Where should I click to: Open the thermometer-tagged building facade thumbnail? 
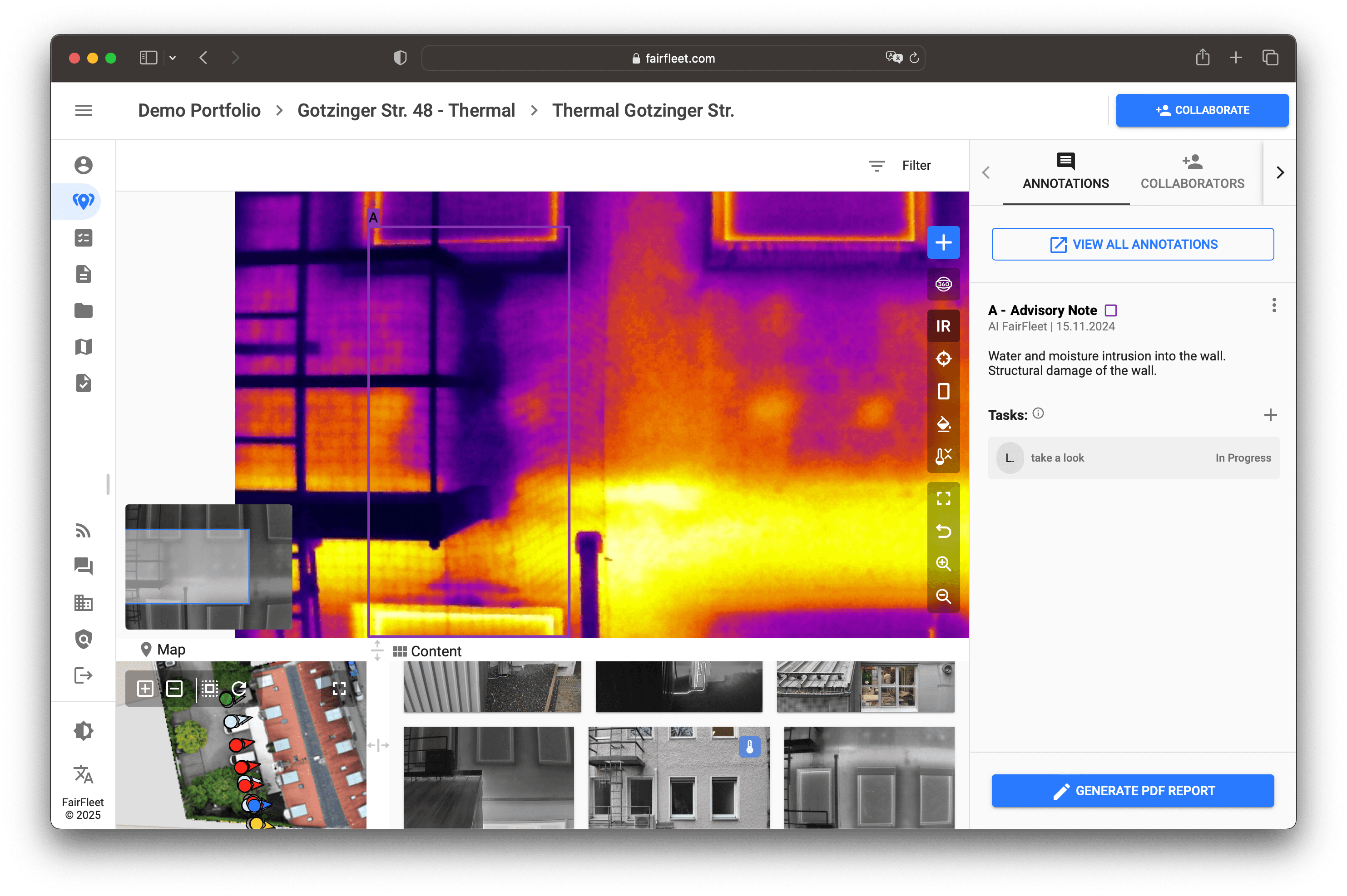[x=678, y=777]
